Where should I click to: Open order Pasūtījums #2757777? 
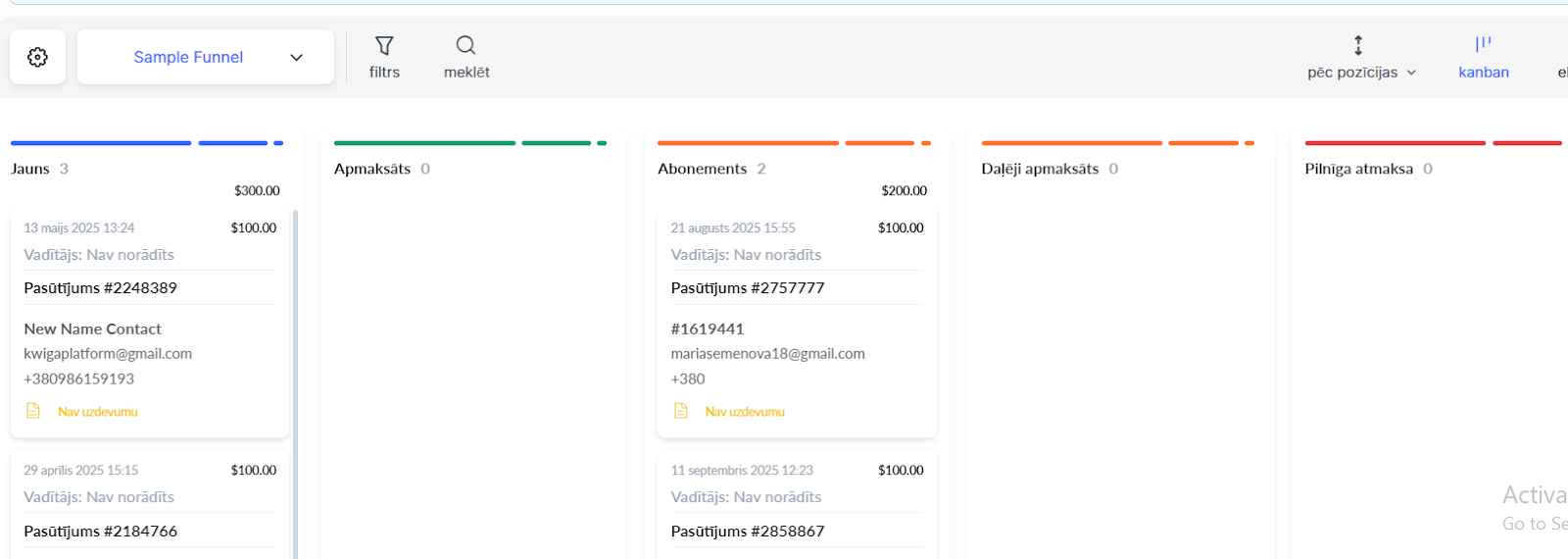(748, 288)
